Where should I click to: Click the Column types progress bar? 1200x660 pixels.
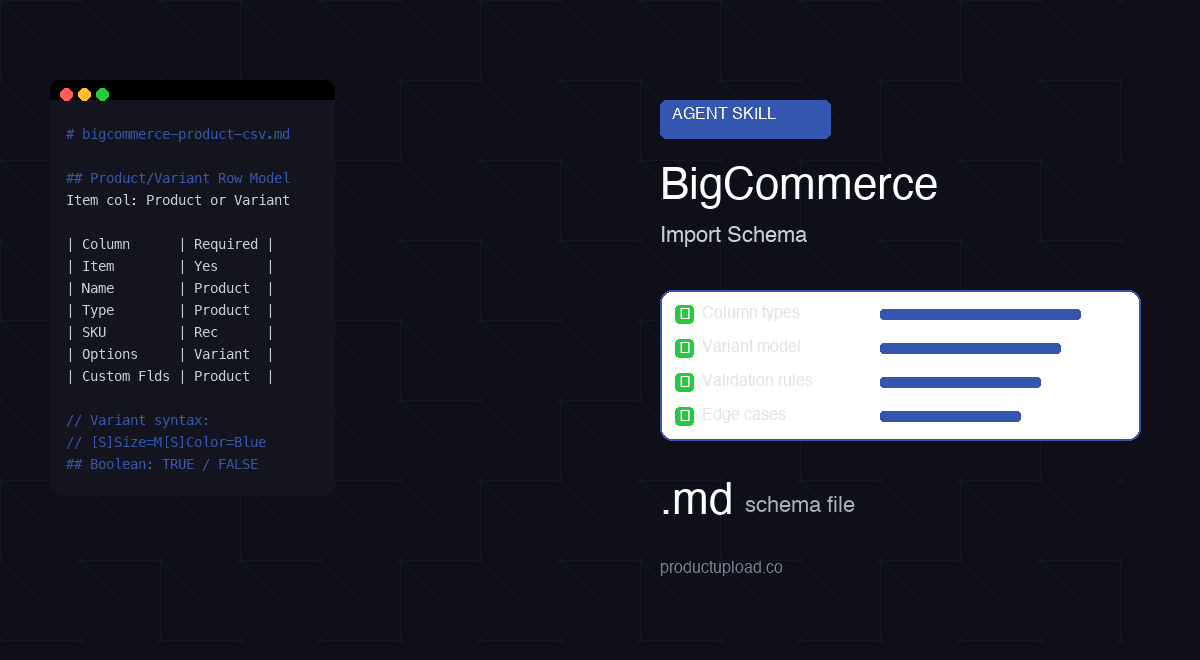[x=980, y=313]
